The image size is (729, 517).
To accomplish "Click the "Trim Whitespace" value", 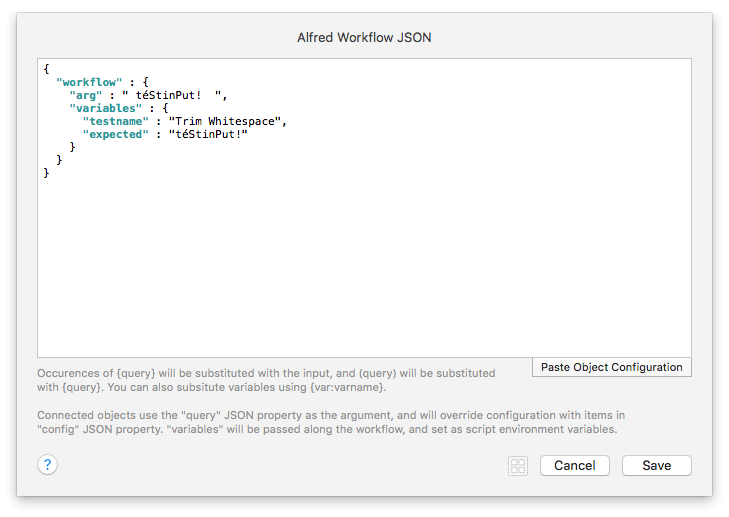I will [x=225, y=121].
